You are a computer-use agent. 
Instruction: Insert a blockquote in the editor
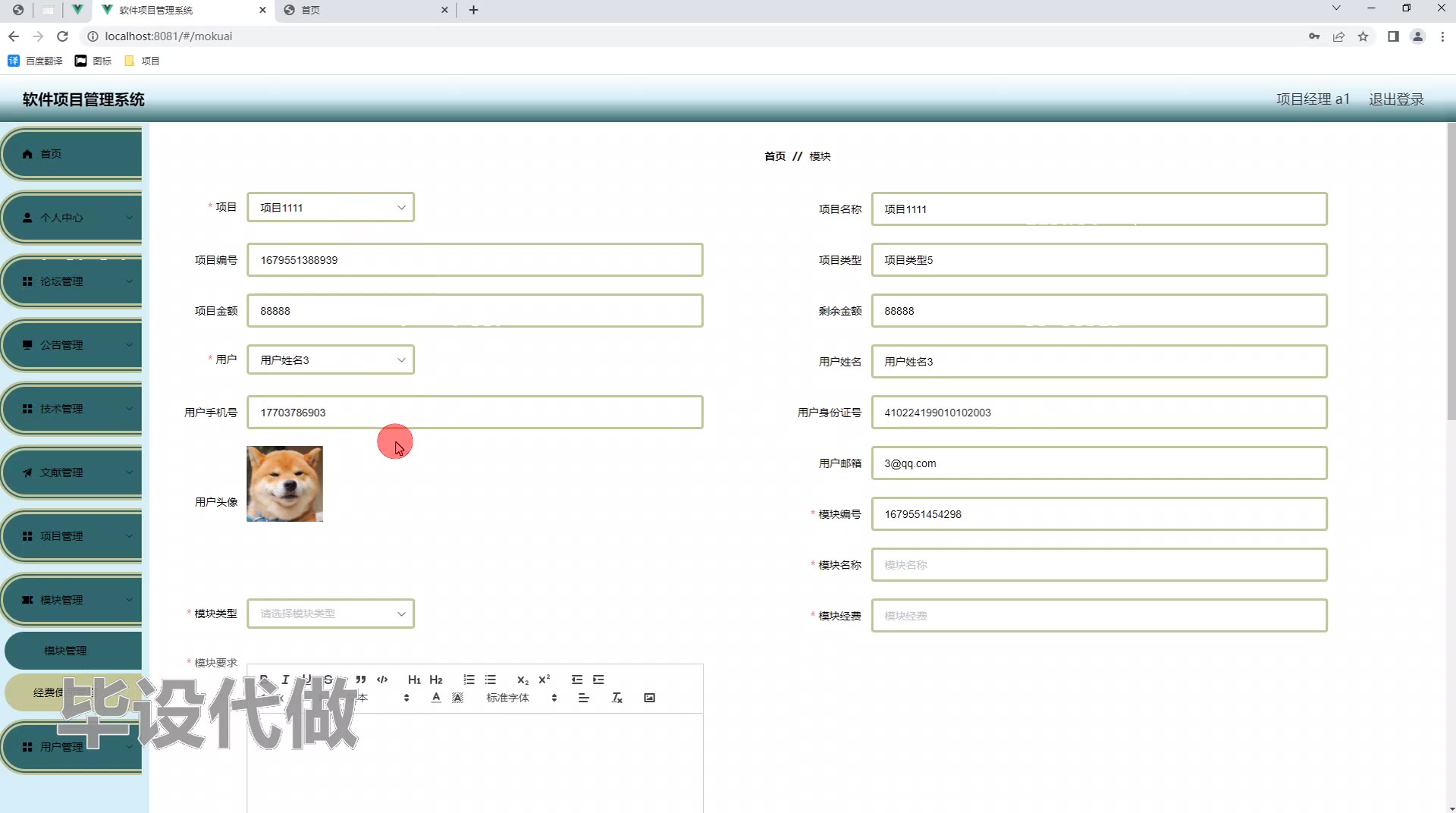coord(361,680)
